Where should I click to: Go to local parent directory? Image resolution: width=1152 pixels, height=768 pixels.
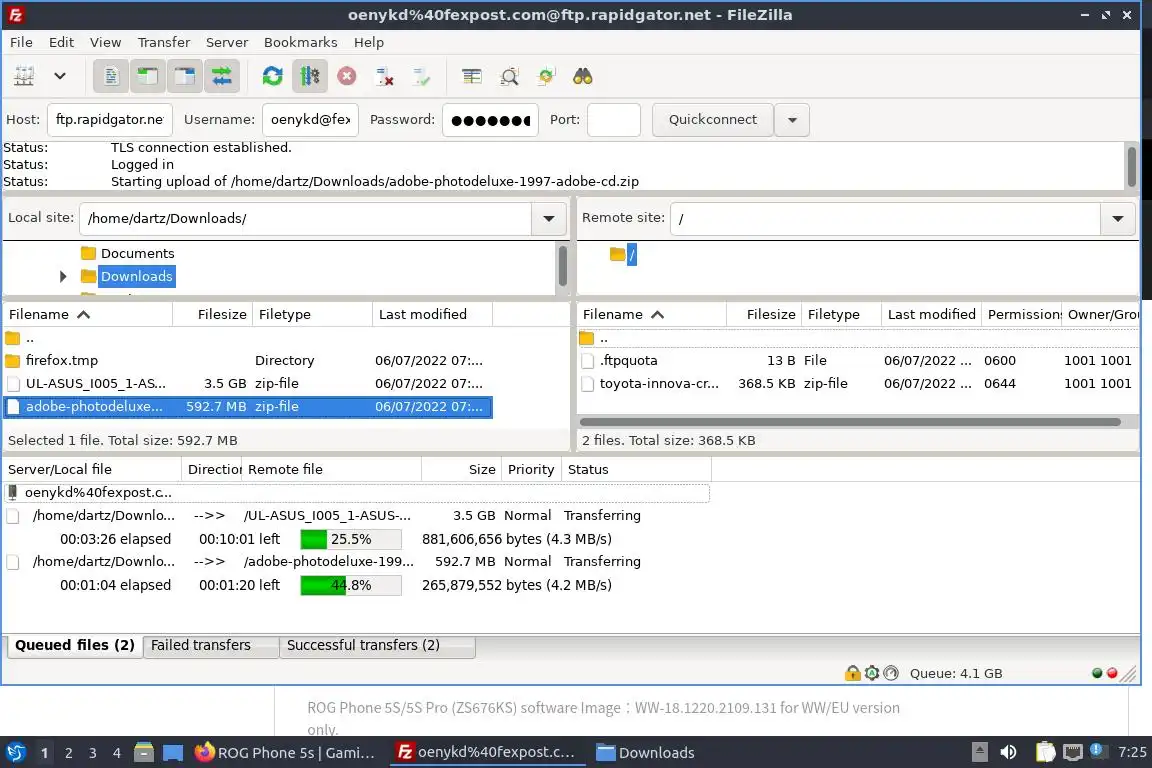[x=248, y=338]
